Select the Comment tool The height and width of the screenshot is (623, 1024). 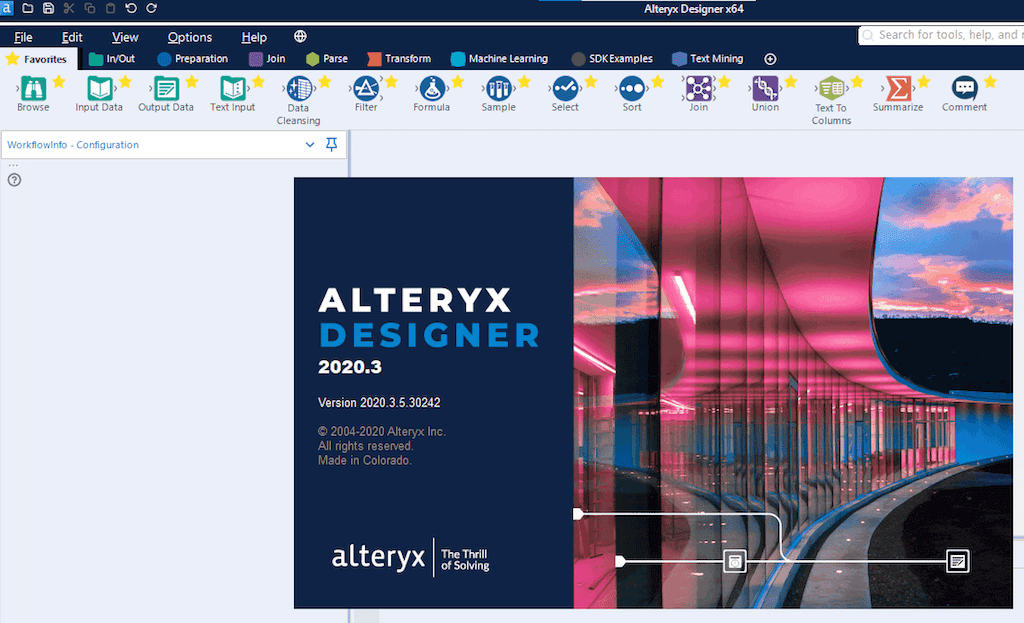tap(965, 93)
